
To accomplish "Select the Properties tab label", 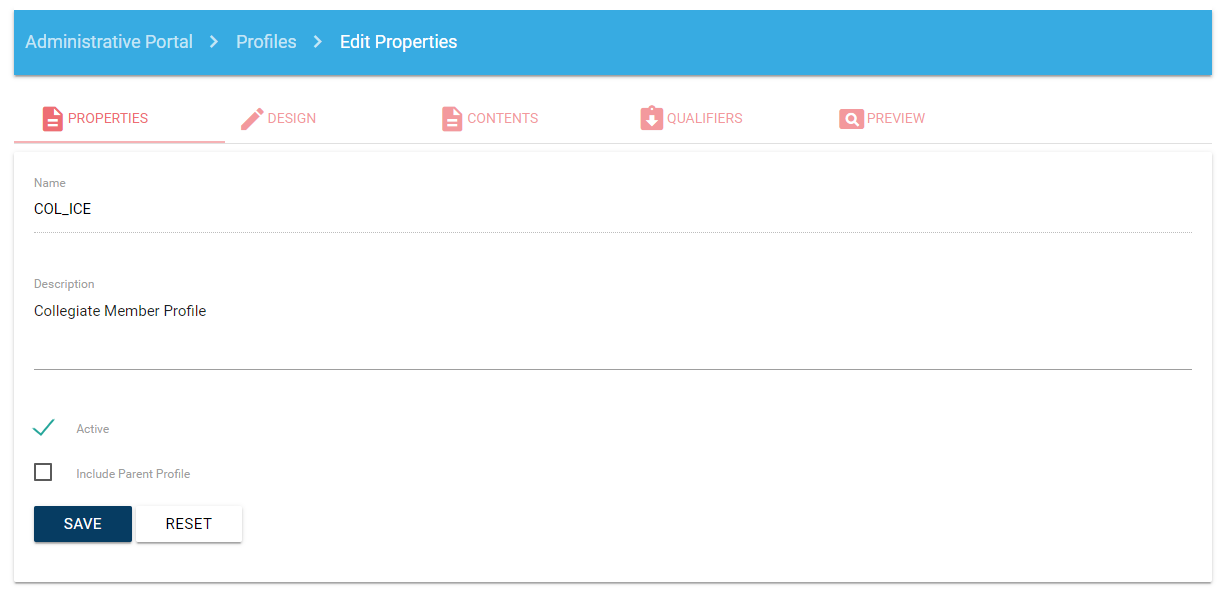I will point(108,119).
